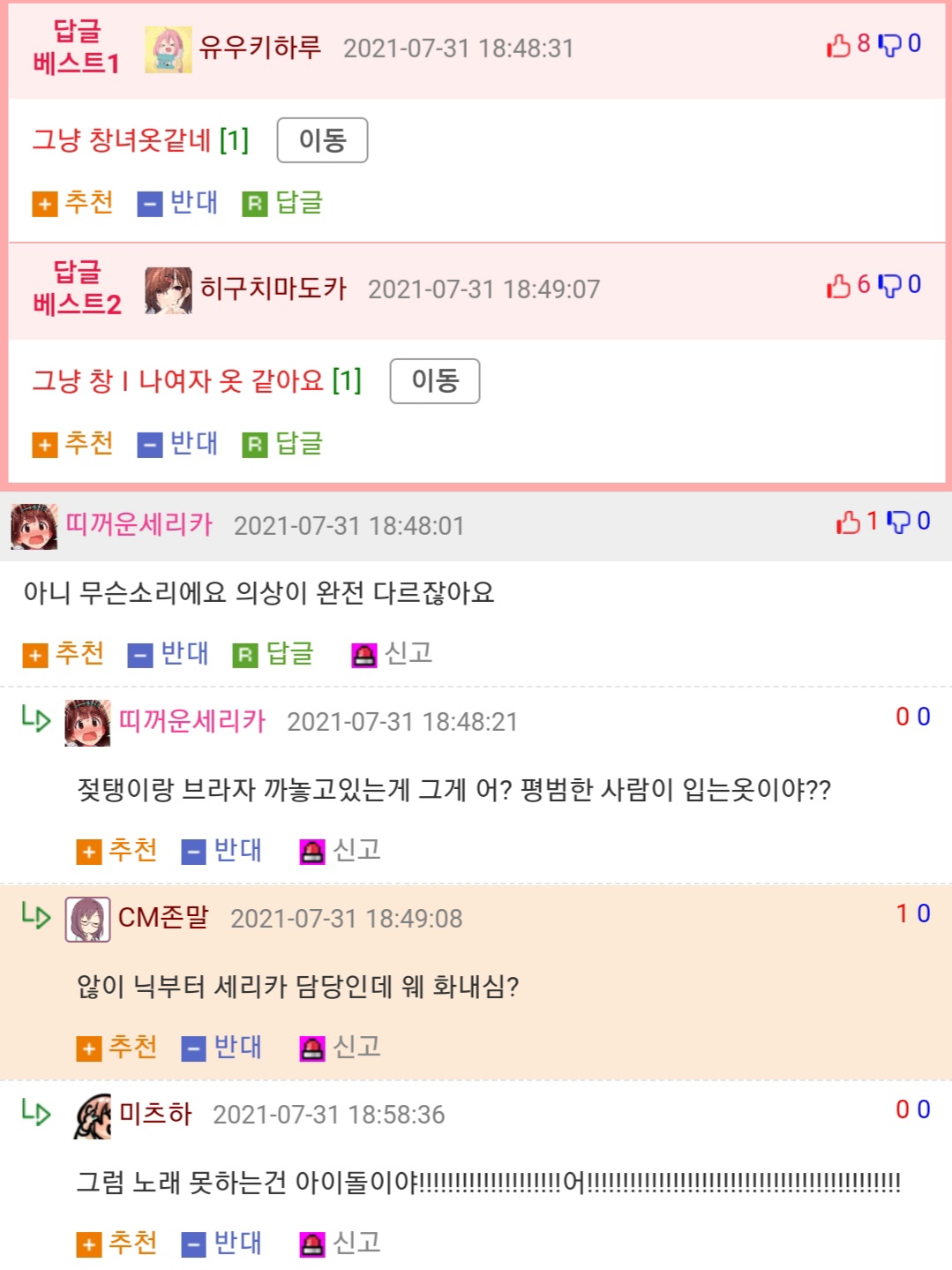
Task: Open 히구치마도카's avatar image
Action: (168, 290)
